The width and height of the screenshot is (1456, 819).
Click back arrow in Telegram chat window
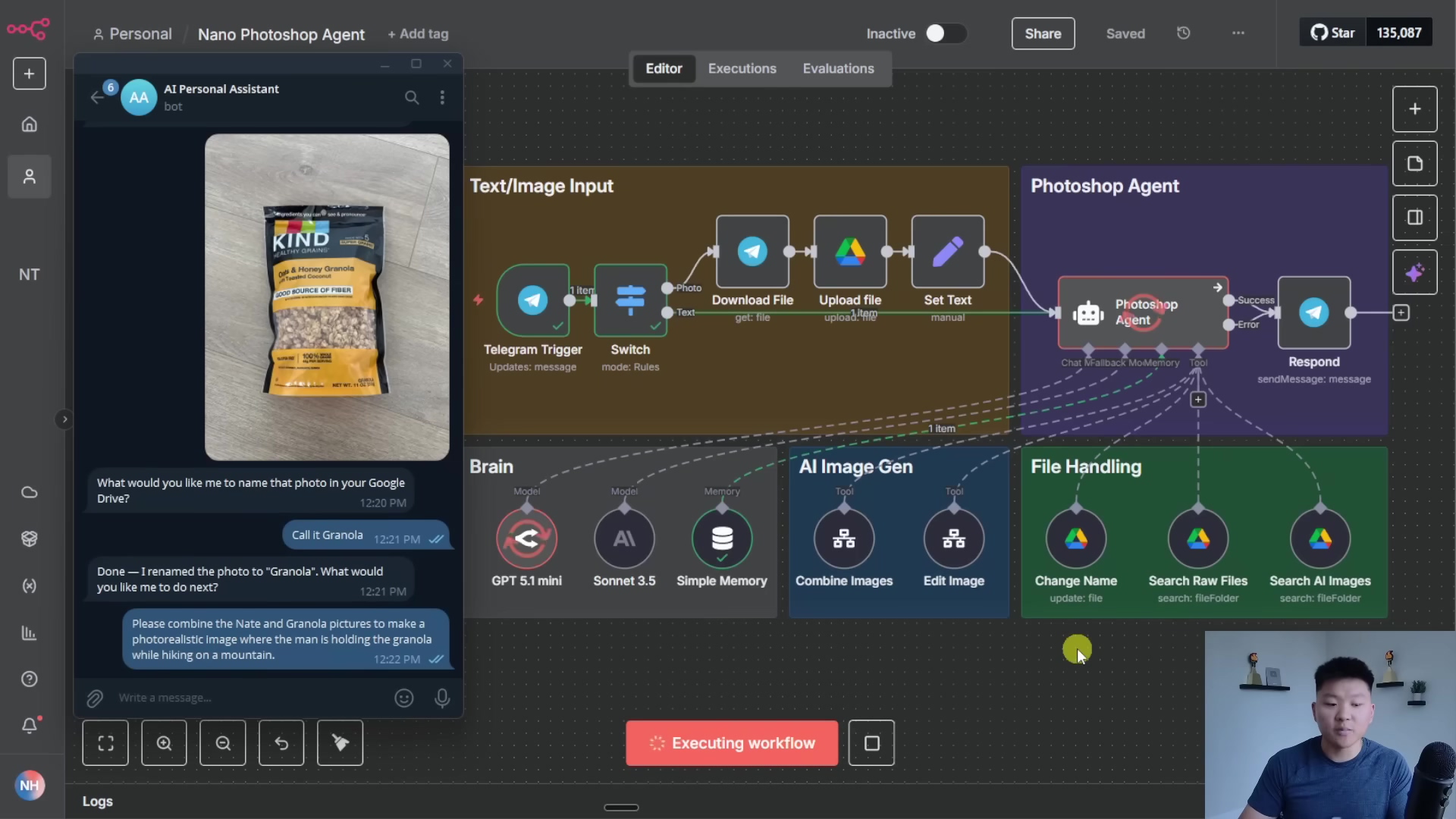pos(96,98)
